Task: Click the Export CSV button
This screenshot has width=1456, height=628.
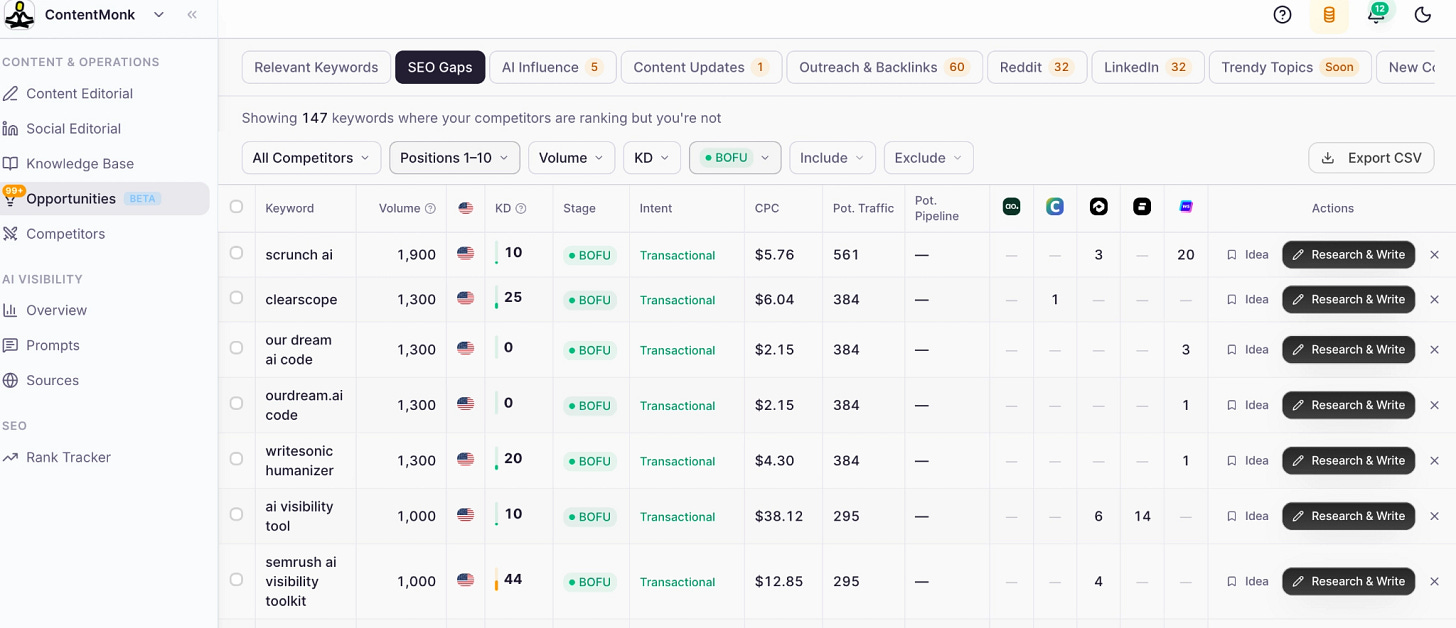Action: click(1371, 158)
